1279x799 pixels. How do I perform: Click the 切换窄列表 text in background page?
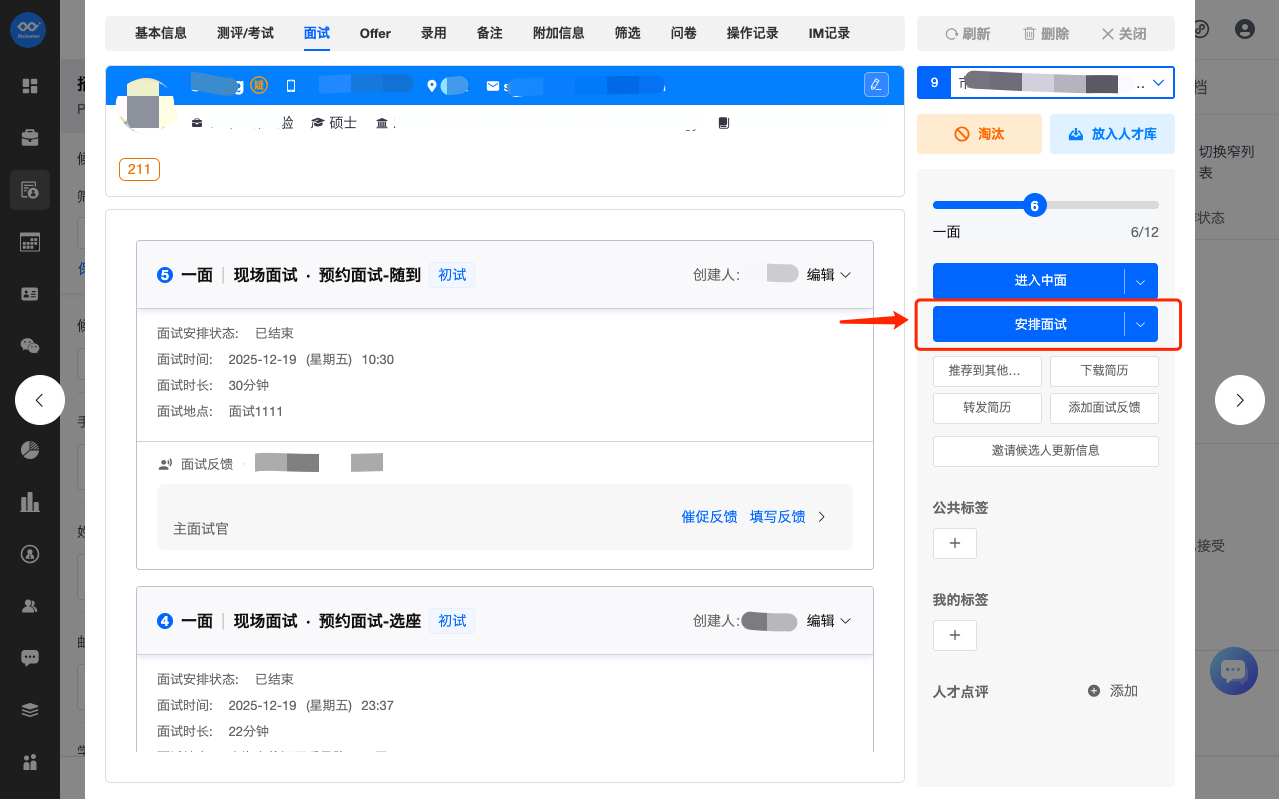(x=1226, y=162)
